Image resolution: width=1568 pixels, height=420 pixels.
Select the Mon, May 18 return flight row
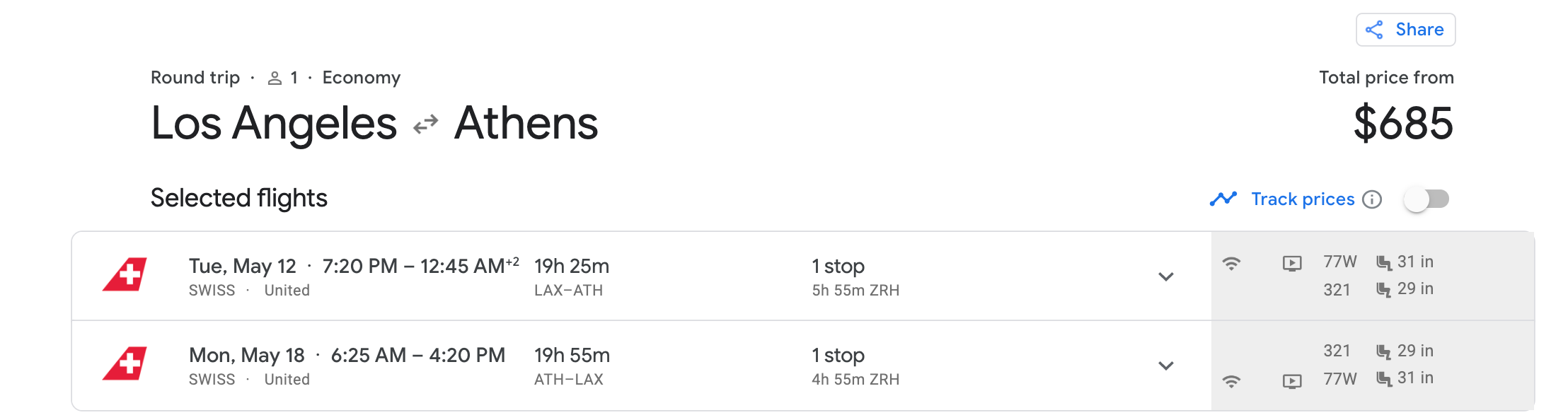tap(637, 366)
